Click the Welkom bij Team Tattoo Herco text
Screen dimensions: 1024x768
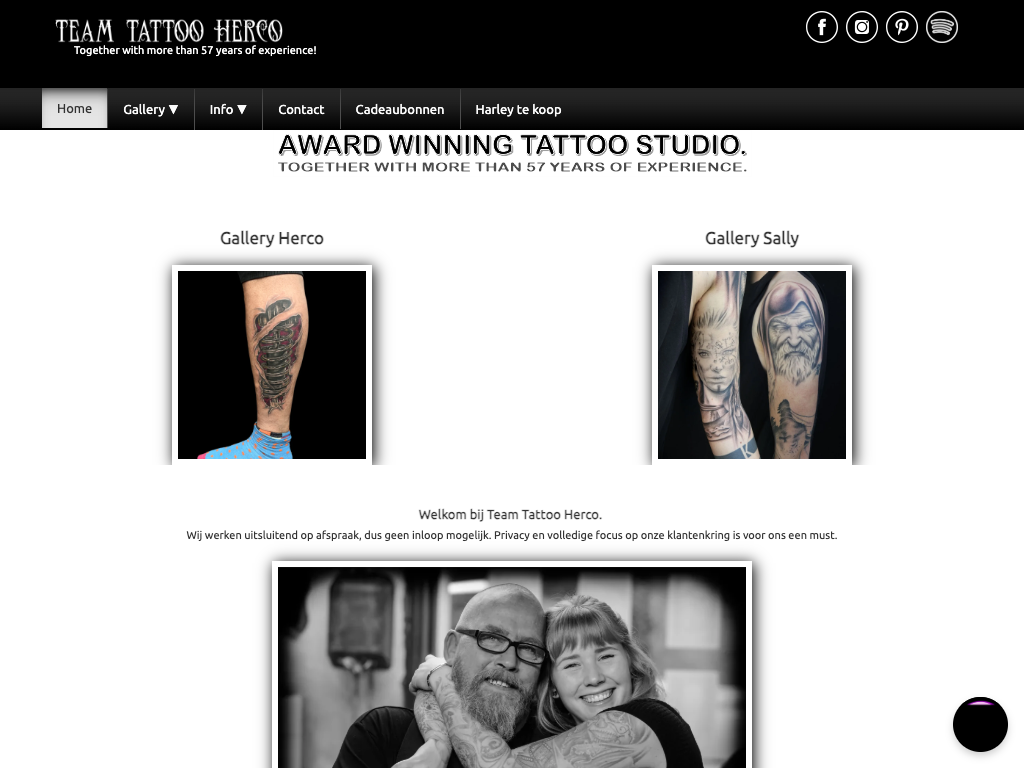[x=510, y=515]
